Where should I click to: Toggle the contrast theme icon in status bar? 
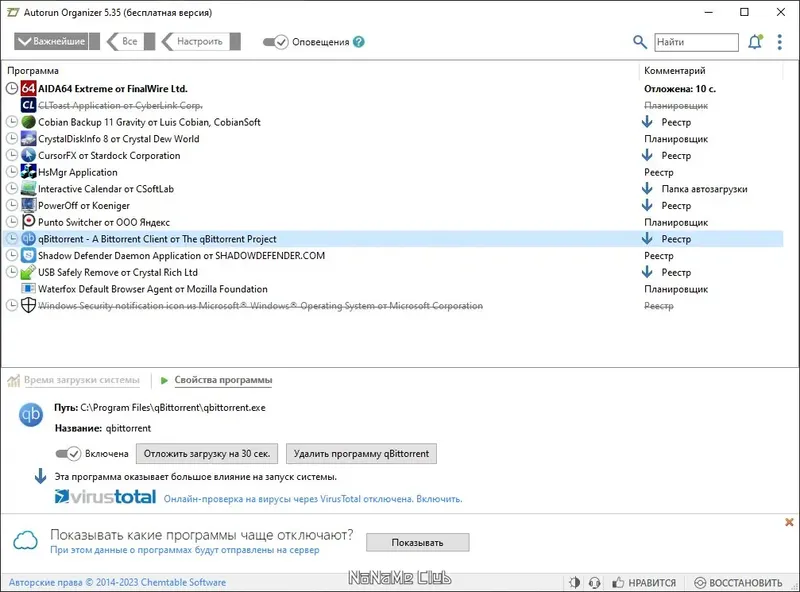[574, 582]
